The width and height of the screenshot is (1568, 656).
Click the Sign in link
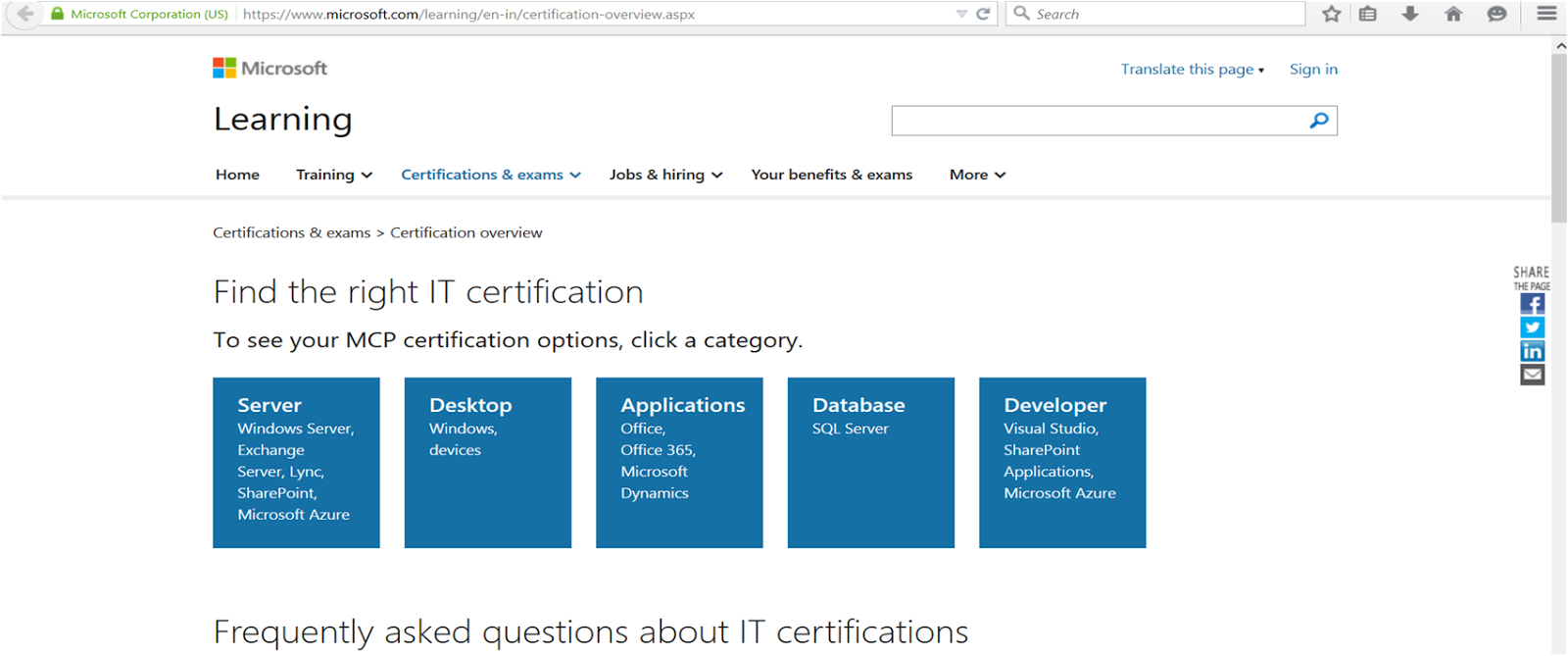coord(1313,70)
